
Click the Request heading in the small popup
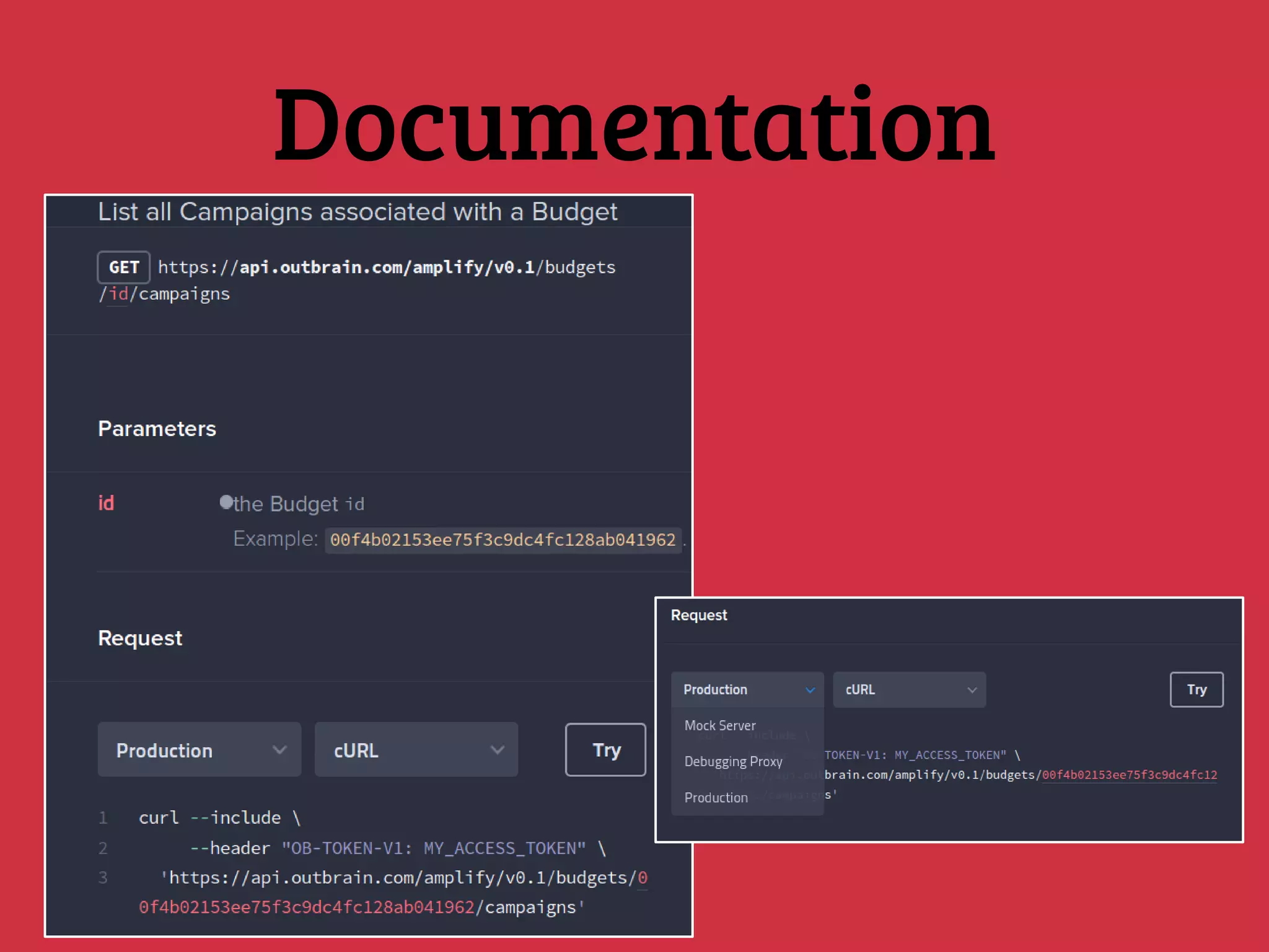coord(699,615)
